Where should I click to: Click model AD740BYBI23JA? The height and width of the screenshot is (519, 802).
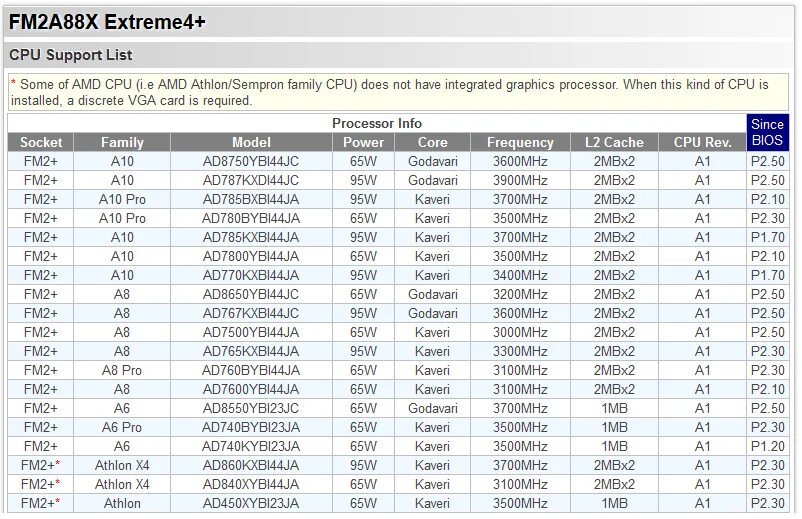pos(251,427)
